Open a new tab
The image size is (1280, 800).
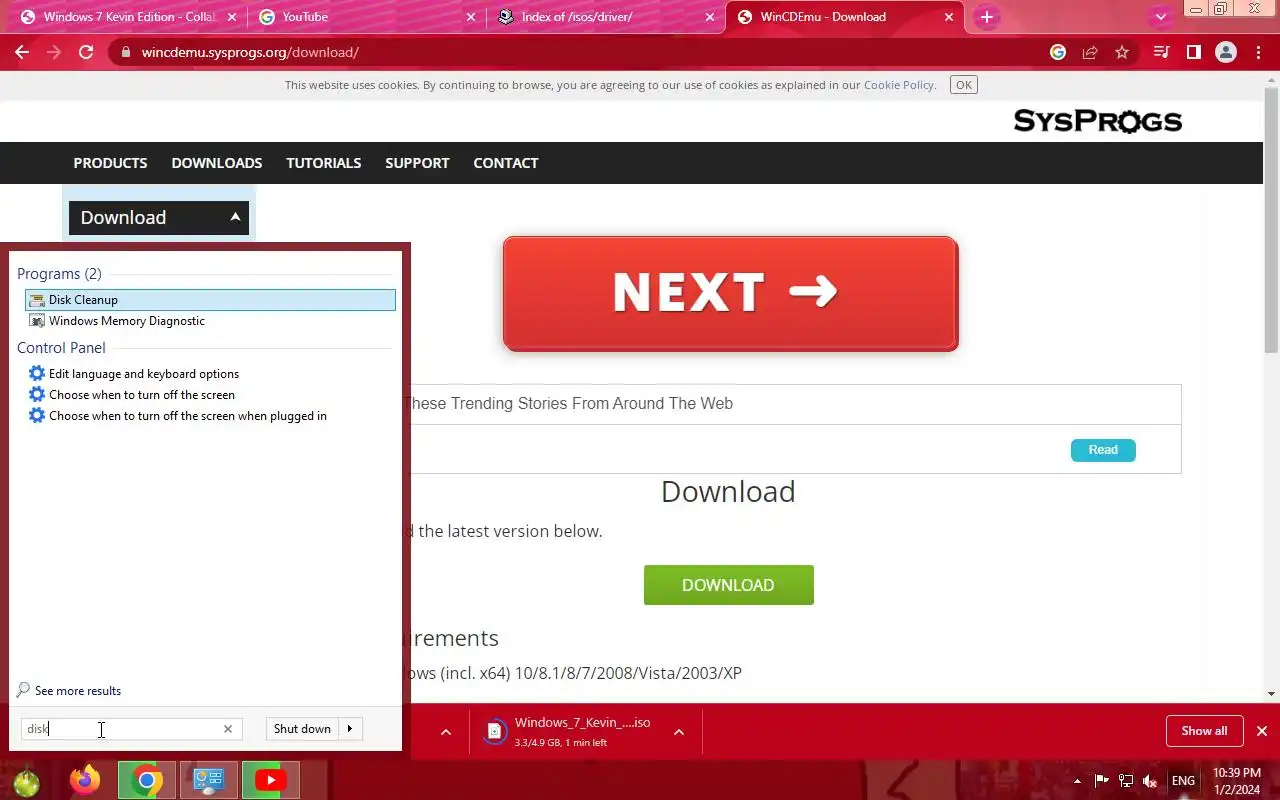tap(987, 17)
